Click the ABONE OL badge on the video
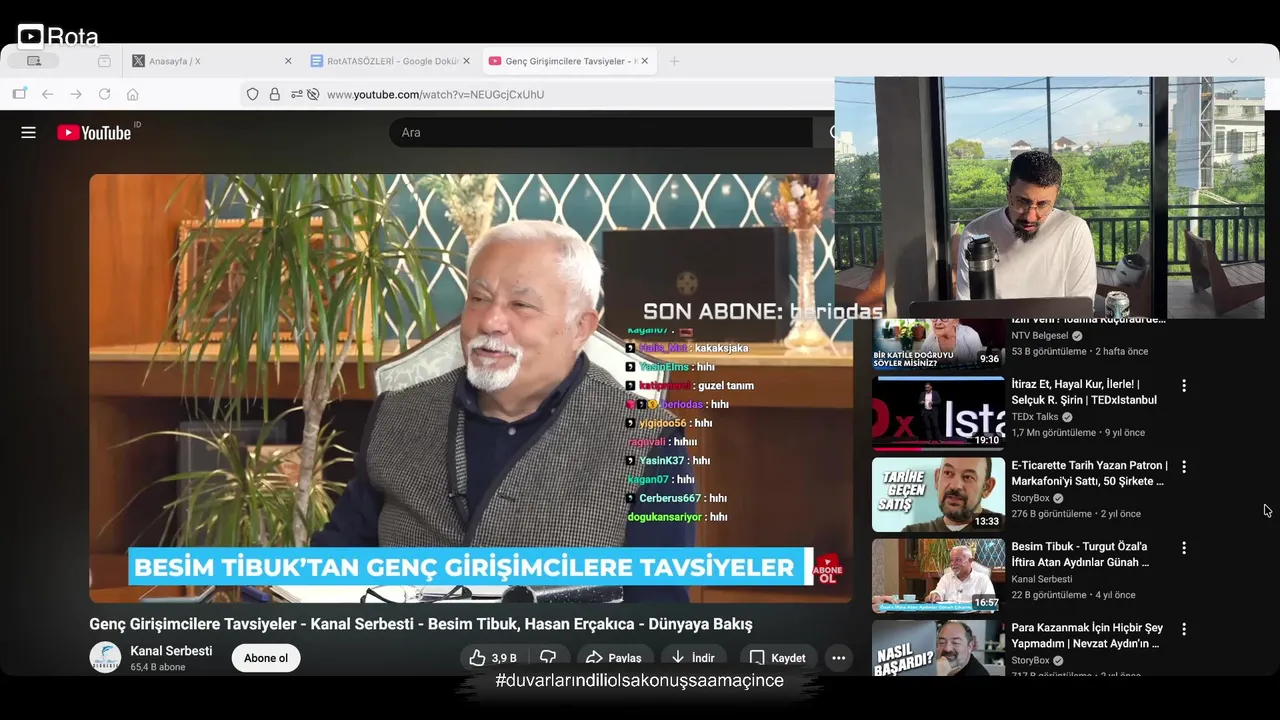Viewport: 1280px width, 720px height. pos(828,571)
